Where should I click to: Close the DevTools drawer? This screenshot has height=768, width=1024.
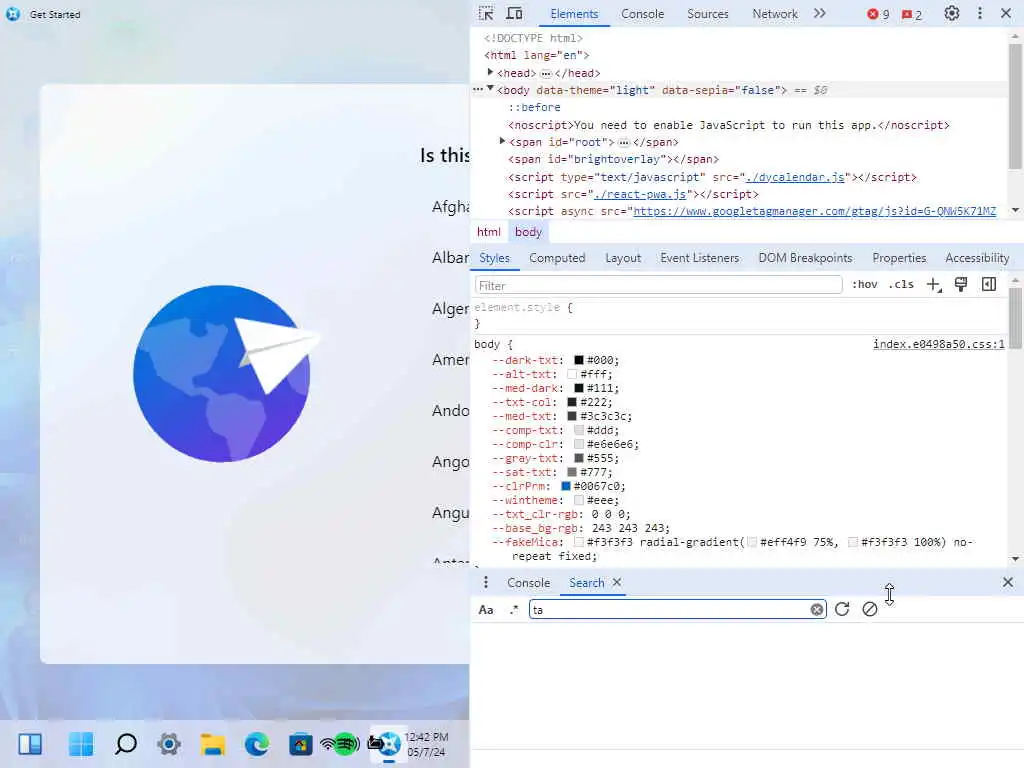1008,582
